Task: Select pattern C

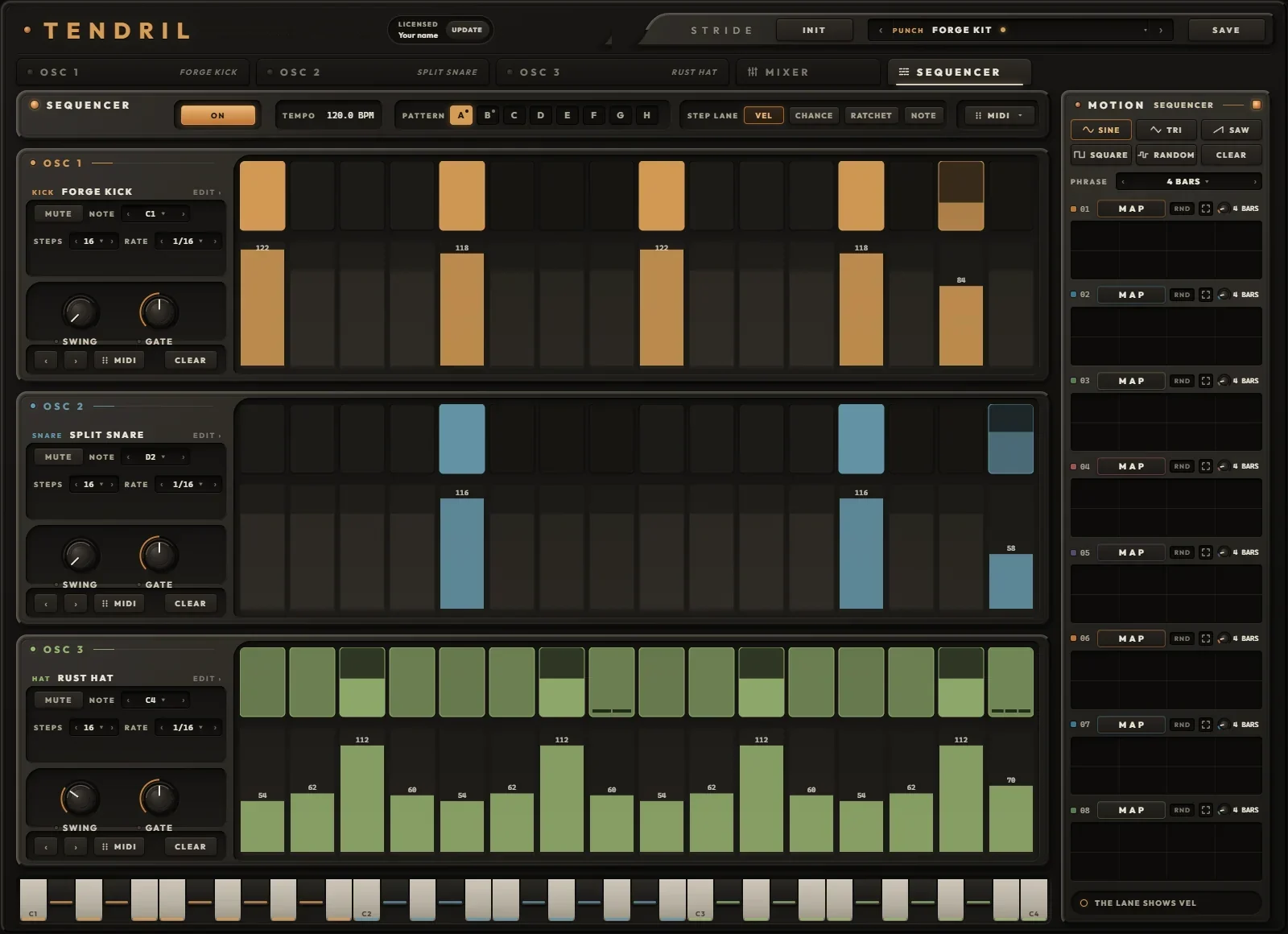Action: [514, 115]
